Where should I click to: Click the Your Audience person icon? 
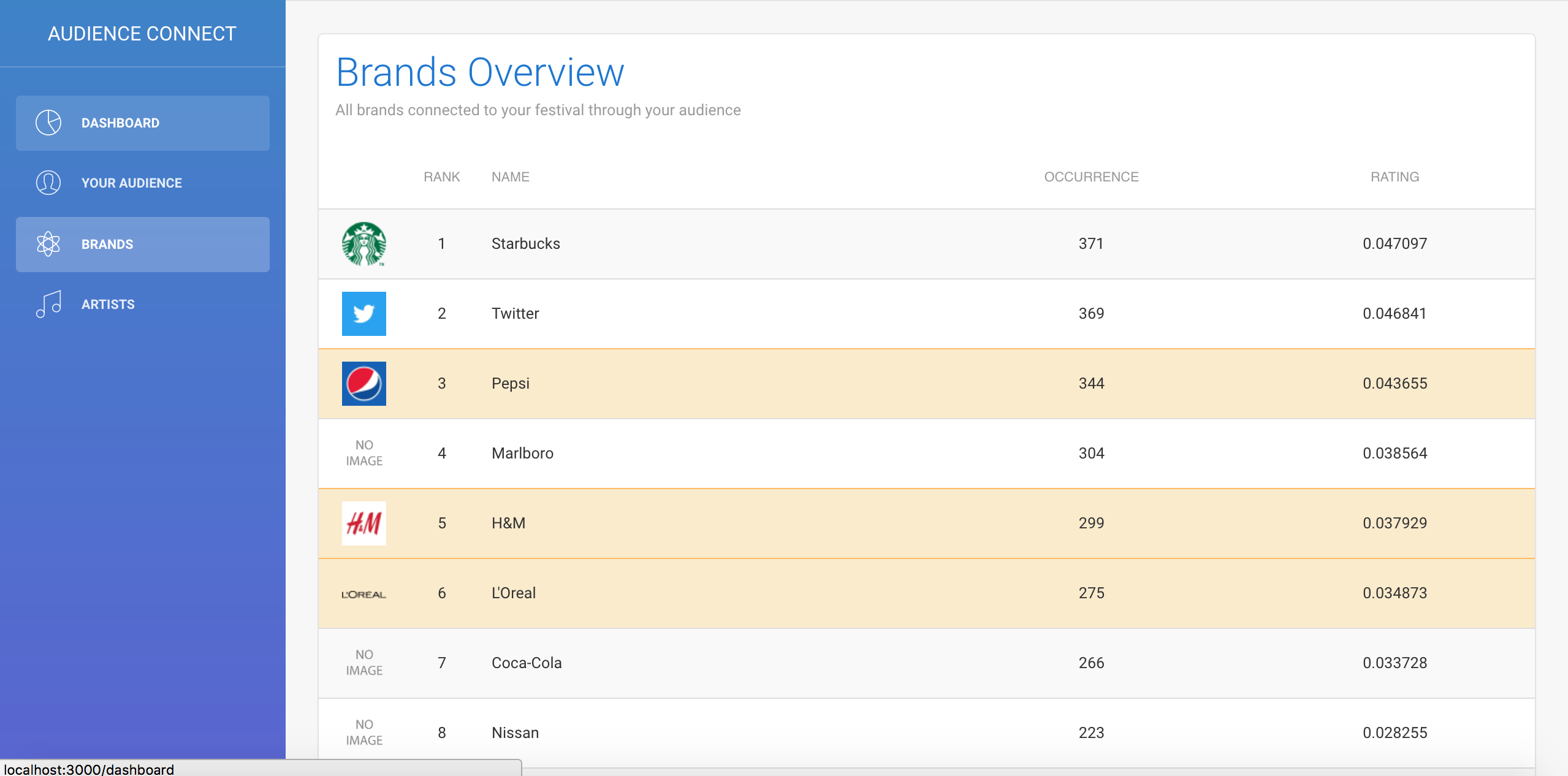[48, 183]
